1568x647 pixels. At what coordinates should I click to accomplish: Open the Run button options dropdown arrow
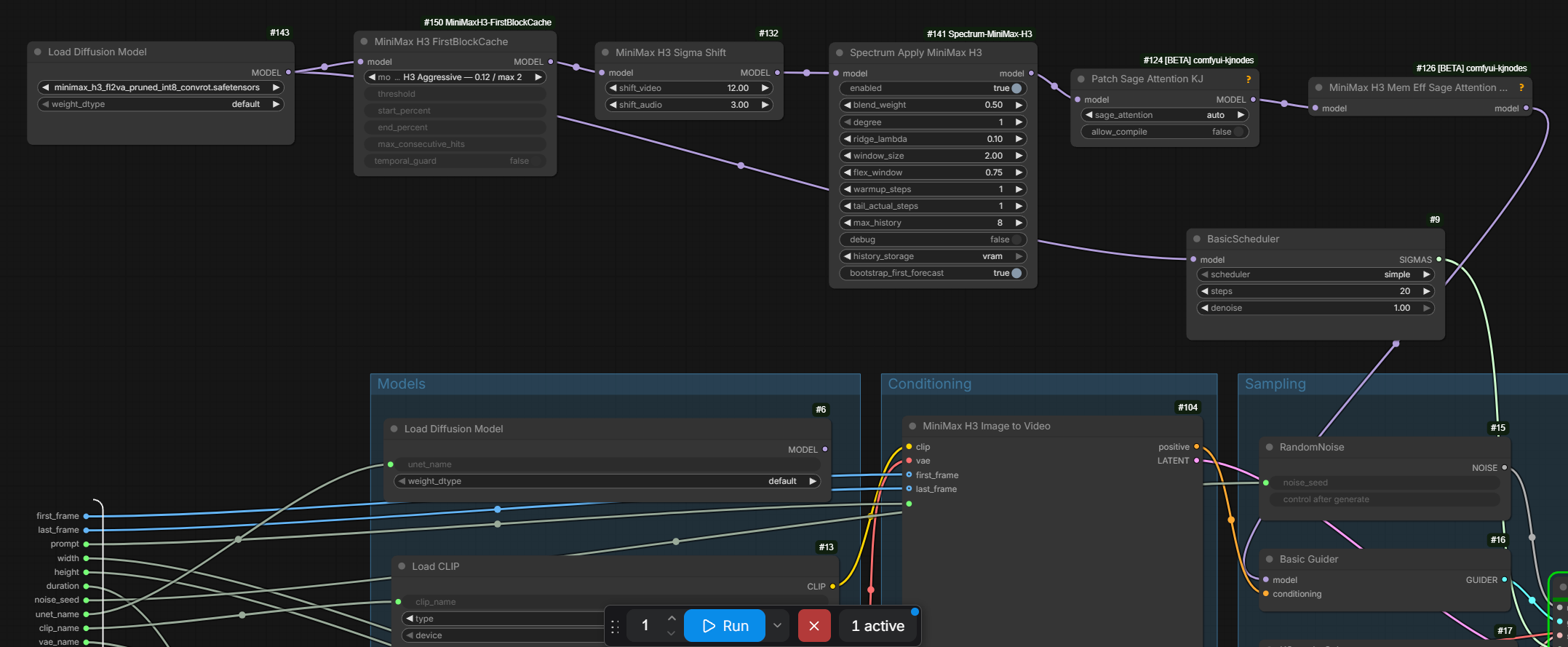tap(777, 626)
